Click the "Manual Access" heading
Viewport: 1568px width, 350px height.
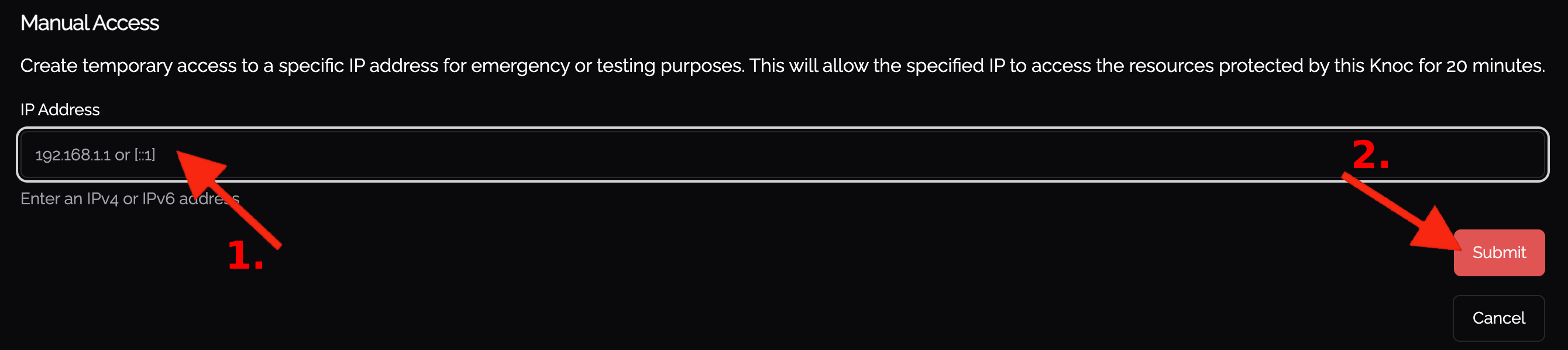tap(90, 23)
